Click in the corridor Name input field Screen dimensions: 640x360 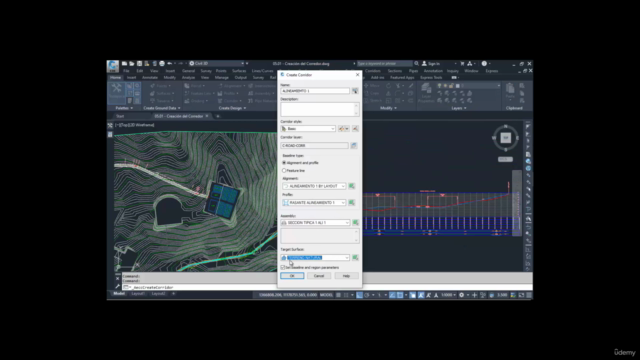(315, 91)
